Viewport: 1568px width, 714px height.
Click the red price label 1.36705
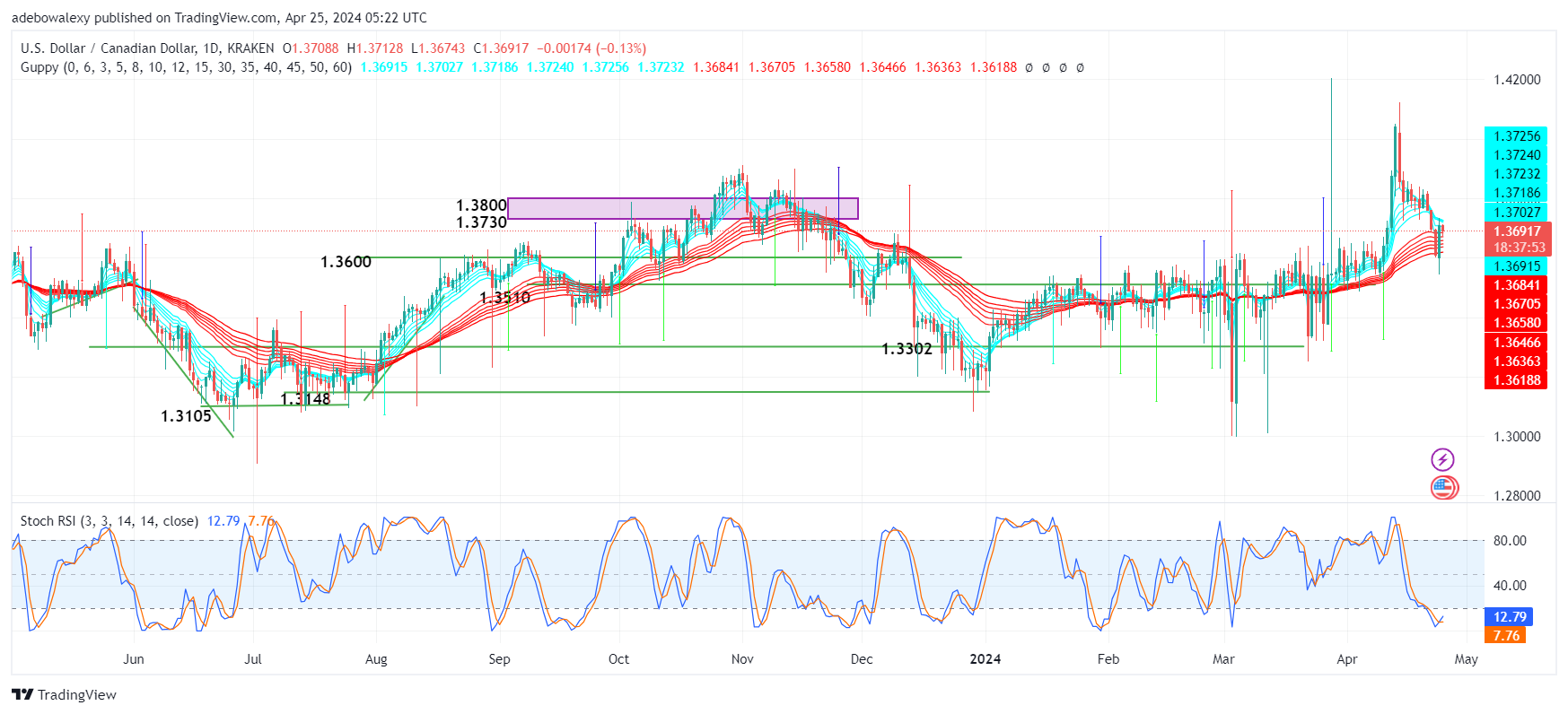click(1516, 304)
